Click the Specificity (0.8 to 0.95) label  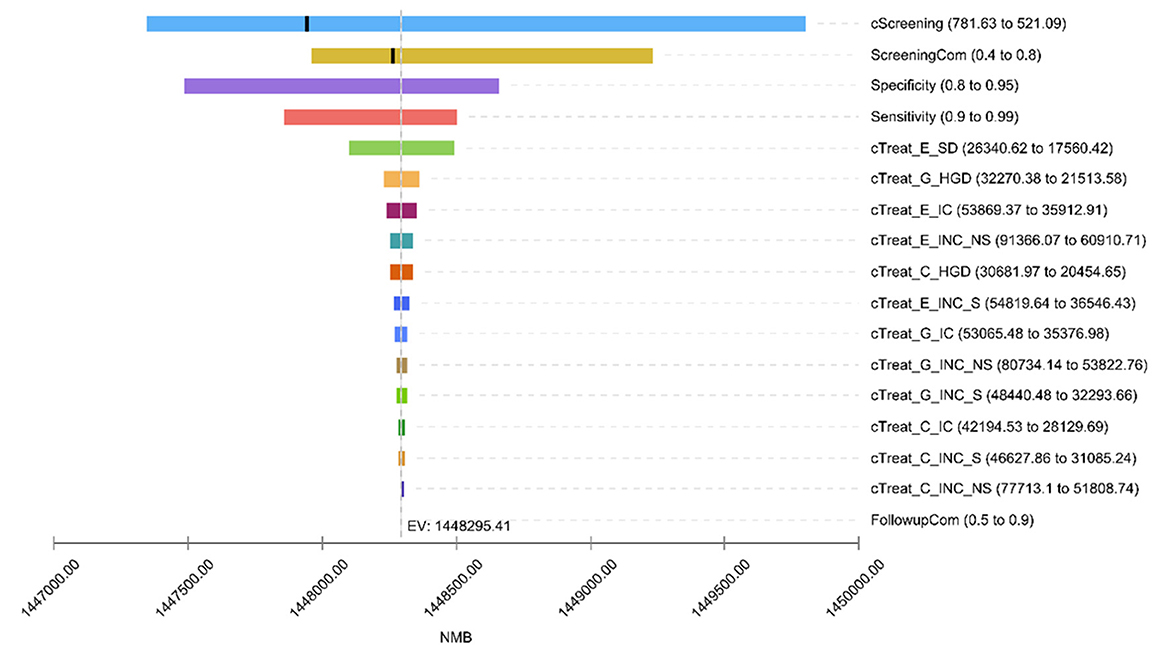coord(944,86)
